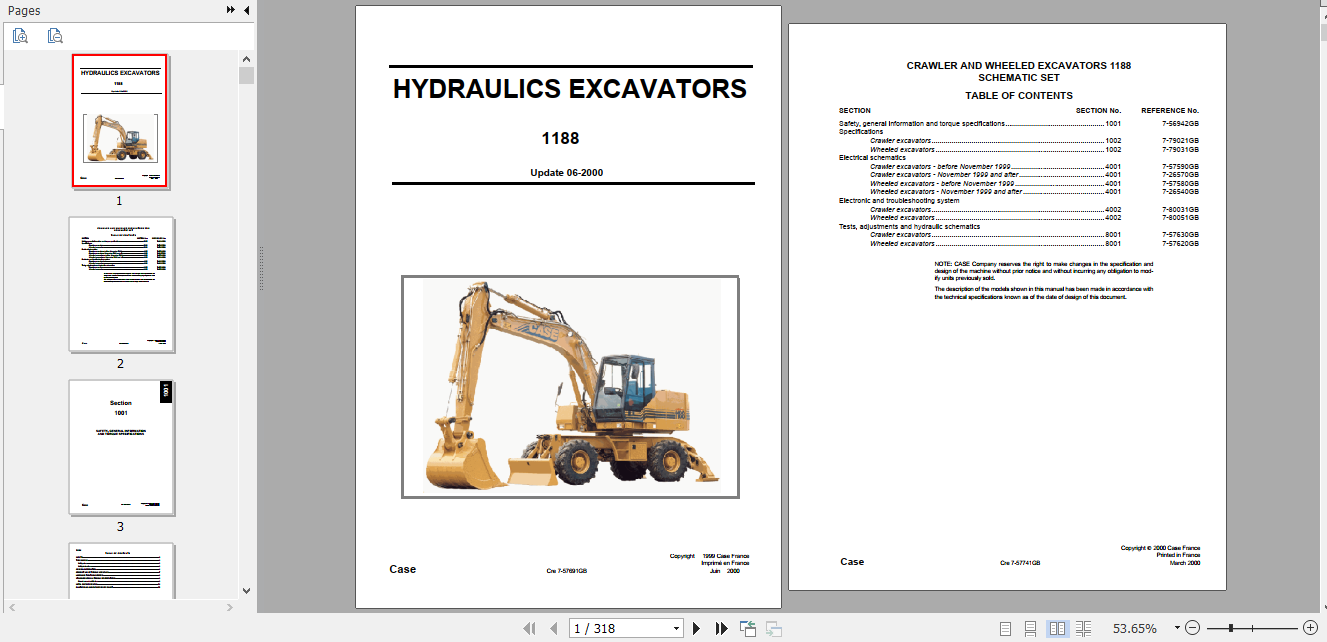Click Cre 7-57741GB reference on contents page
1327x642 pixels.
coord(1020,564)
